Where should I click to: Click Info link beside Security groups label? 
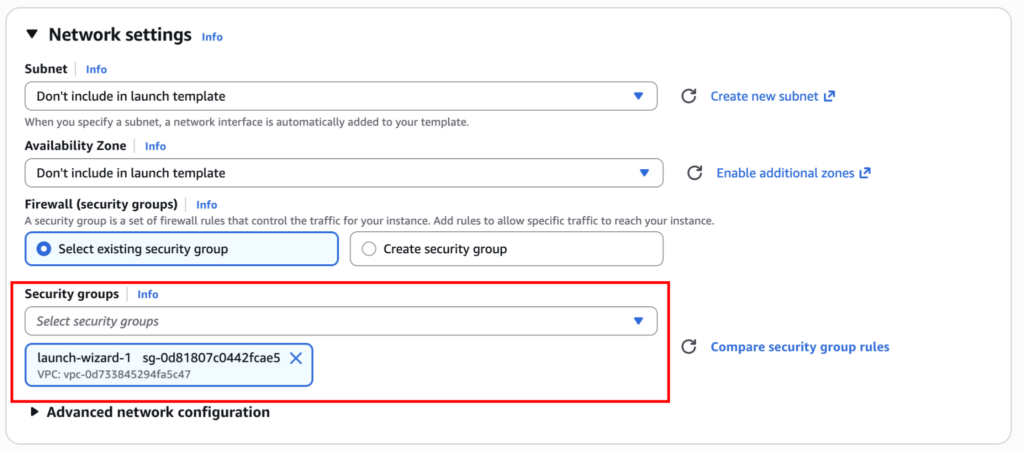pyautogui.click(x=148, y=295)
